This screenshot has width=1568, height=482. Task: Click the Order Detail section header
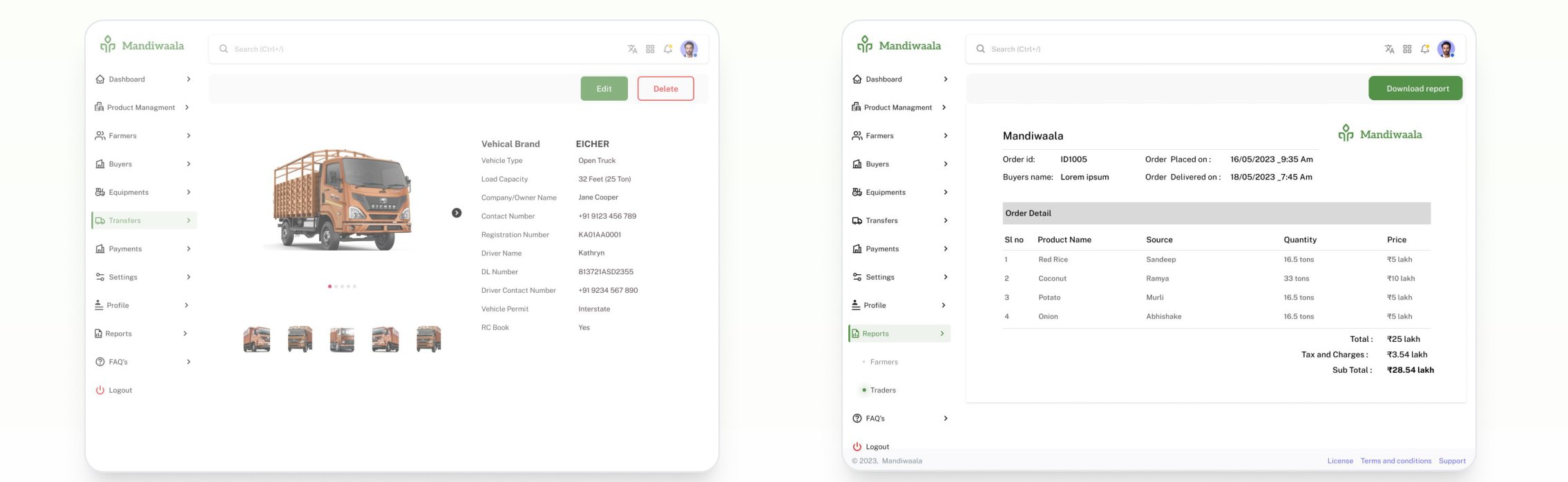point(1216,213)
